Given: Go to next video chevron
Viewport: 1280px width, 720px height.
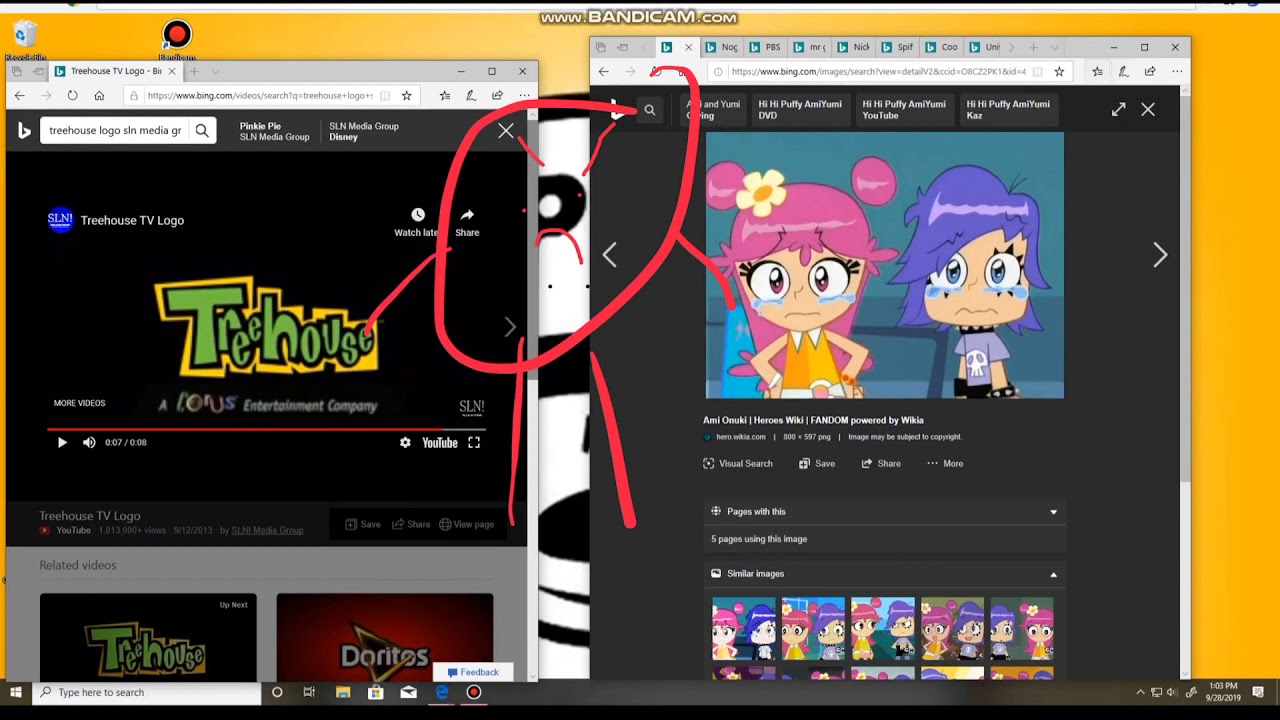Looking at the screenshot, I should tap(510, 327).
